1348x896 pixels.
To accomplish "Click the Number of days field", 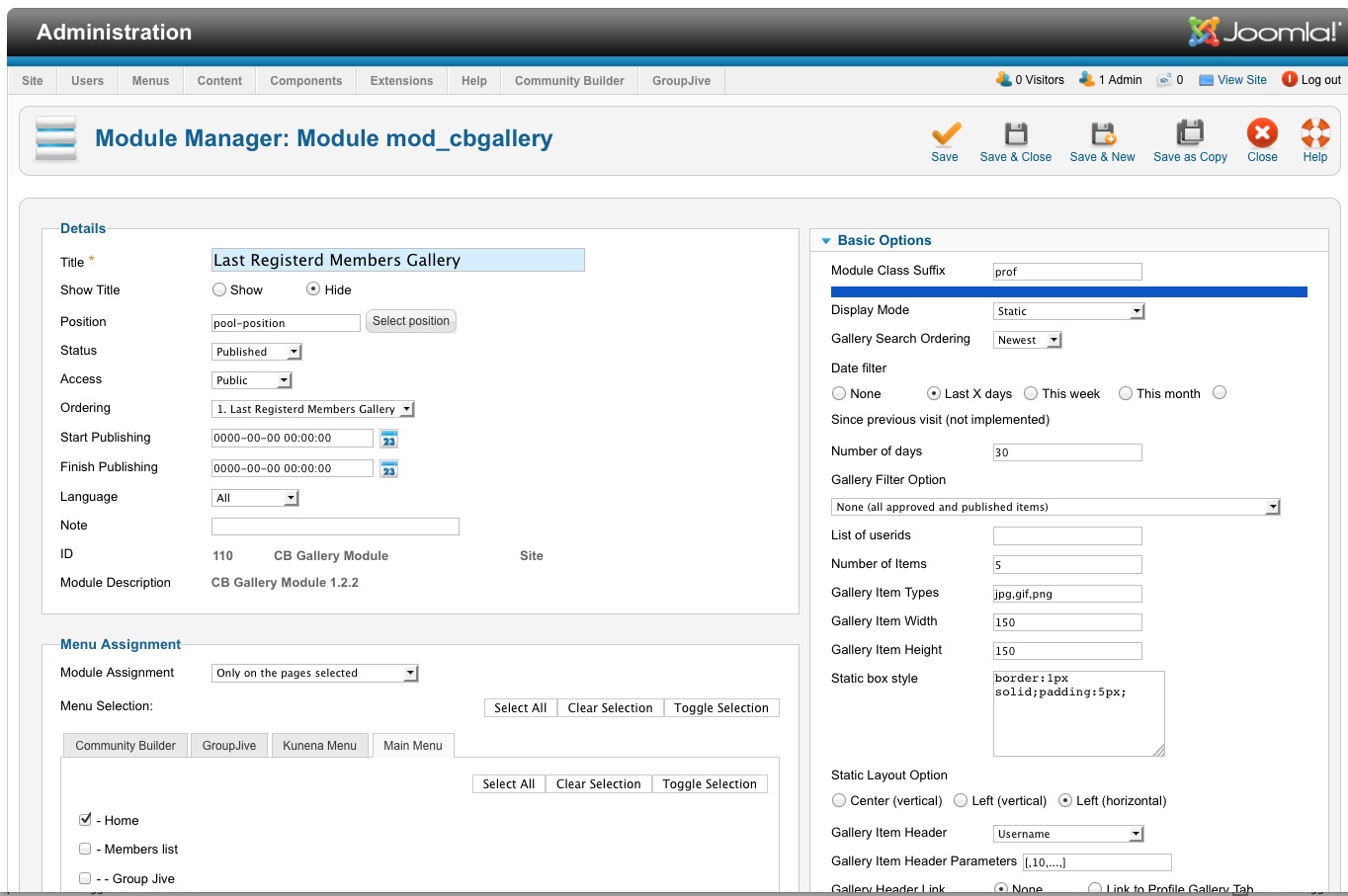I will (x=1067, y=452).
